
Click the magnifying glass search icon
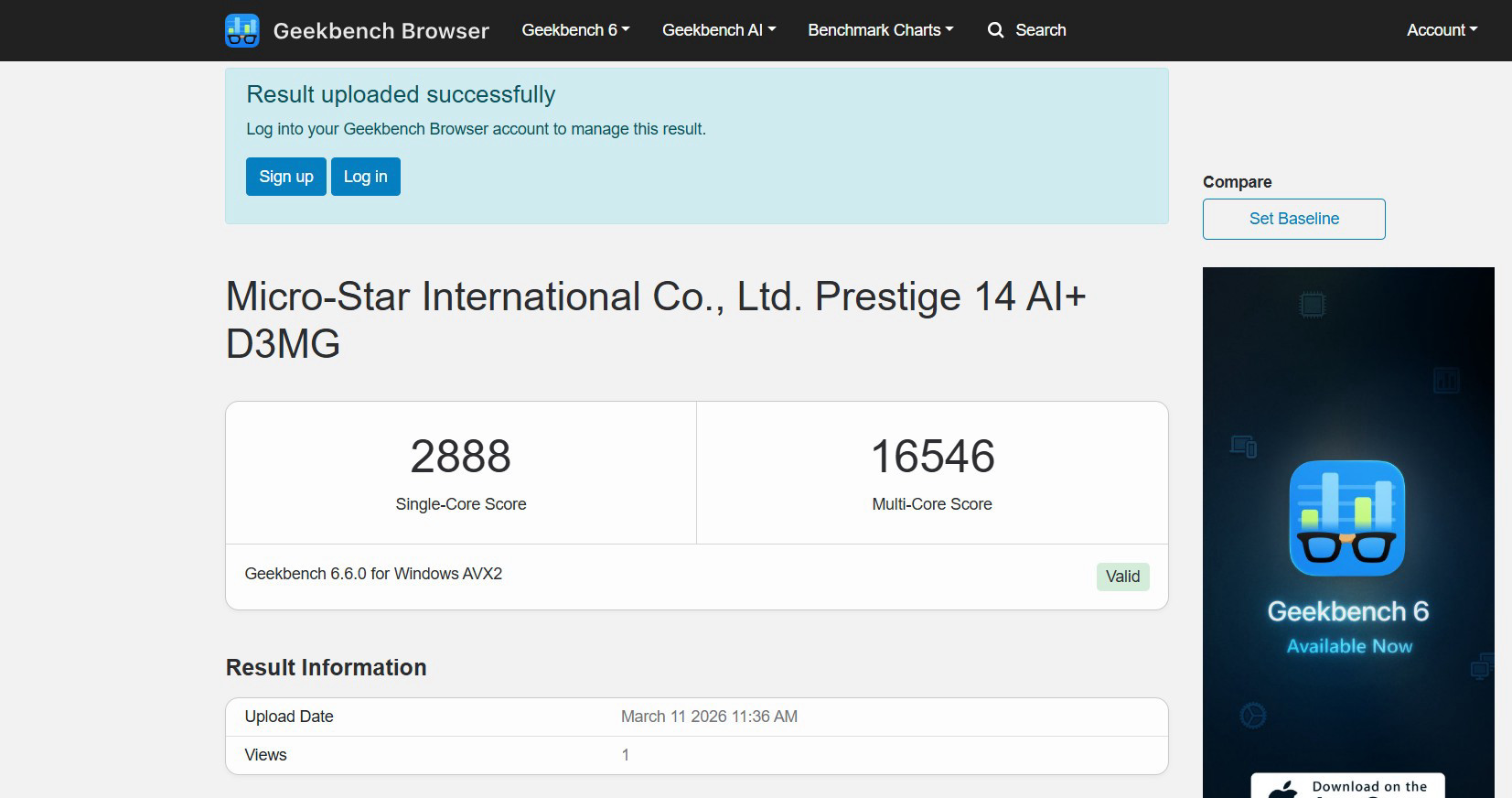995,30
